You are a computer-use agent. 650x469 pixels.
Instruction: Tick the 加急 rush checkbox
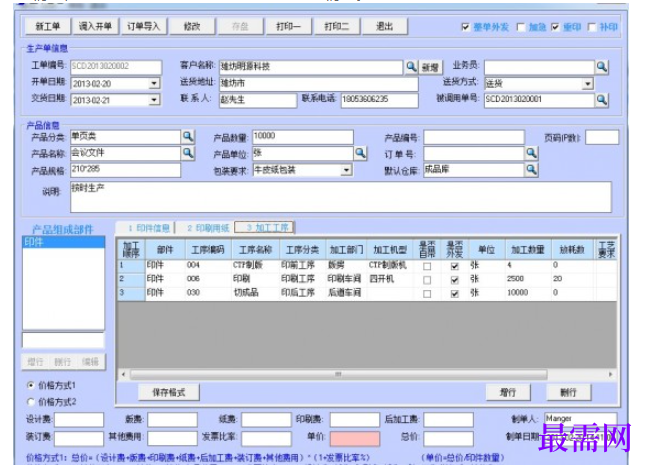pyautogui.click(x=521, y=27)
